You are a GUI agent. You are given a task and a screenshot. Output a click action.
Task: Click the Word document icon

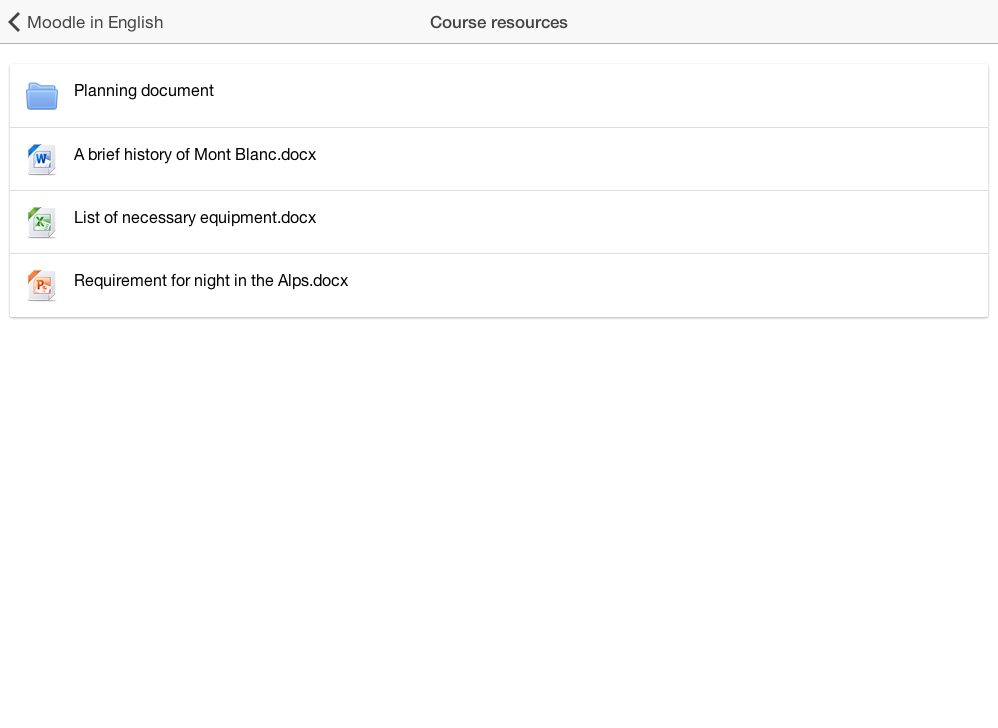(42, 159)
